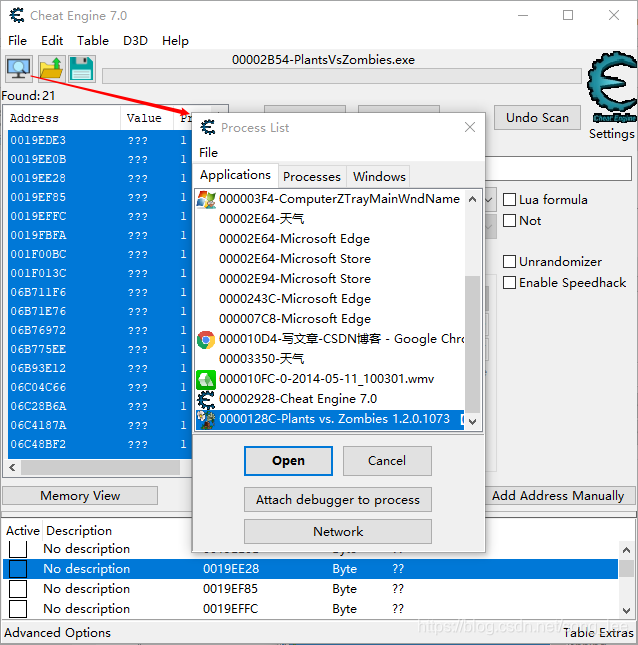The height and width of the screenshot is (645, 638).
Task: Select 000007C8-Microsoft Edge process entry
Action: (330, 319)
